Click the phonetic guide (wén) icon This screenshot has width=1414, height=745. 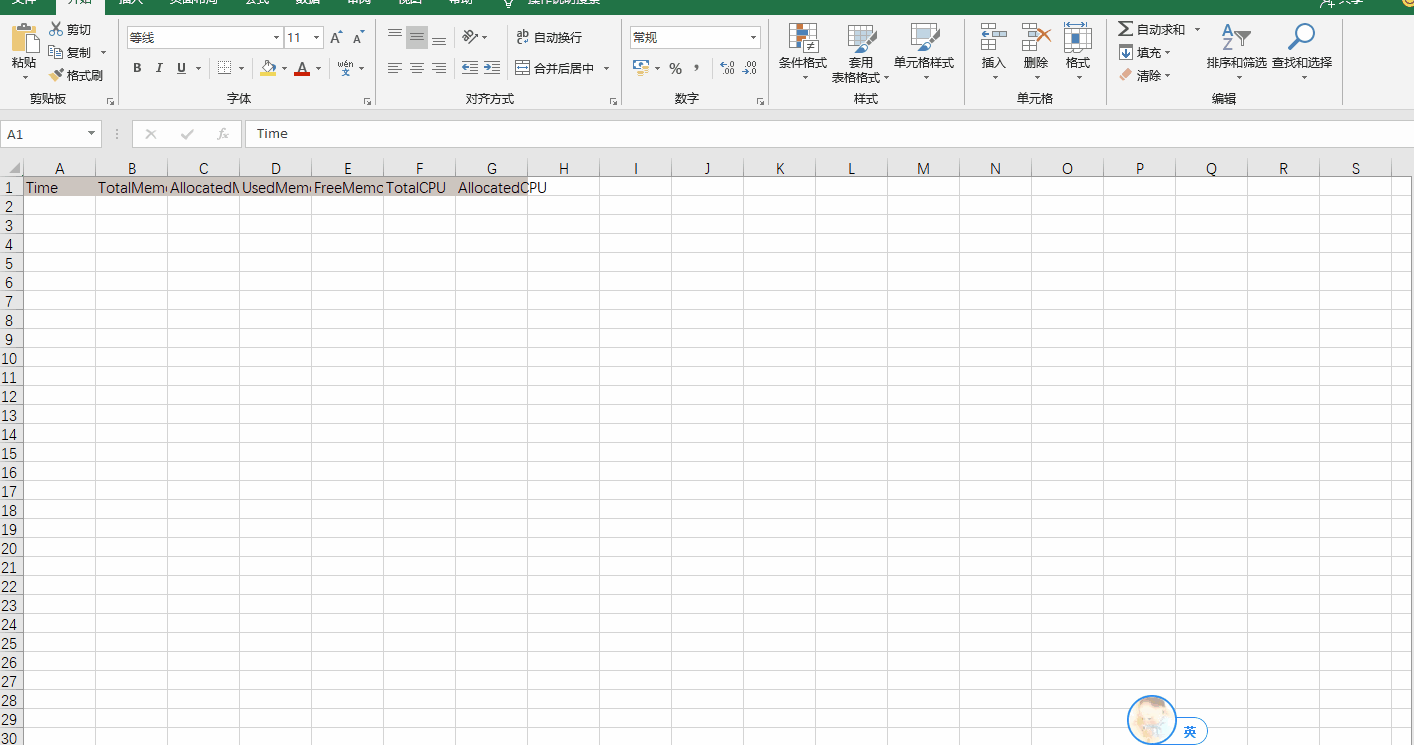[x=345, y=68]
